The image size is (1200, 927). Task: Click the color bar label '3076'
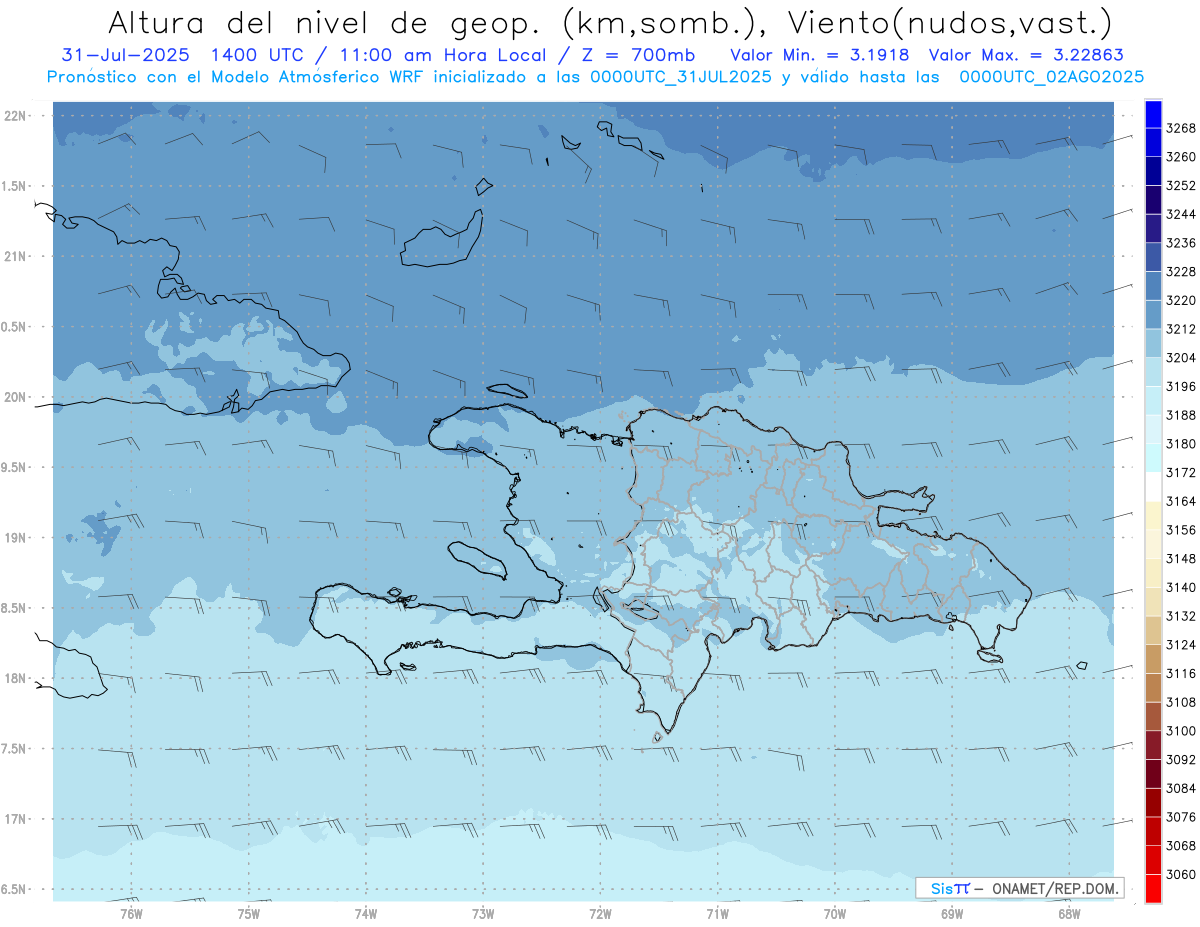[x=1180, y=817]
